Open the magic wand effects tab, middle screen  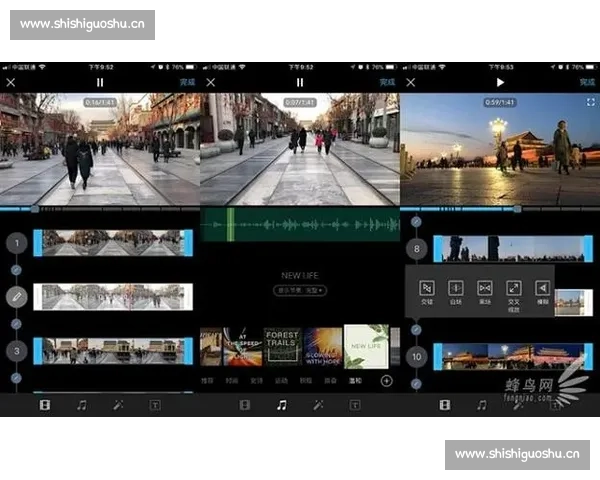(x=318, y=405)
